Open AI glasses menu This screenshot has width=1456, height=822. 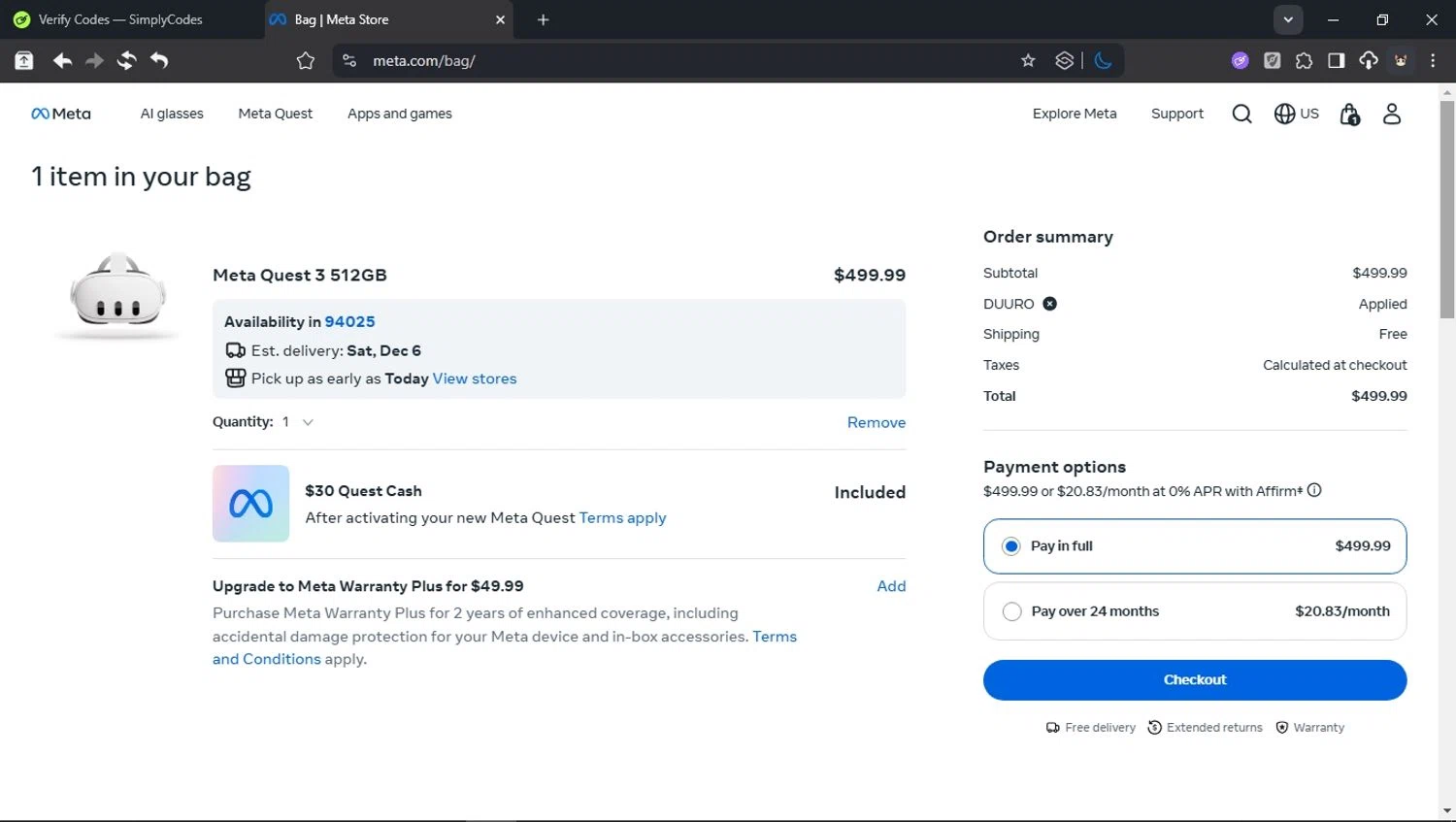172,114
